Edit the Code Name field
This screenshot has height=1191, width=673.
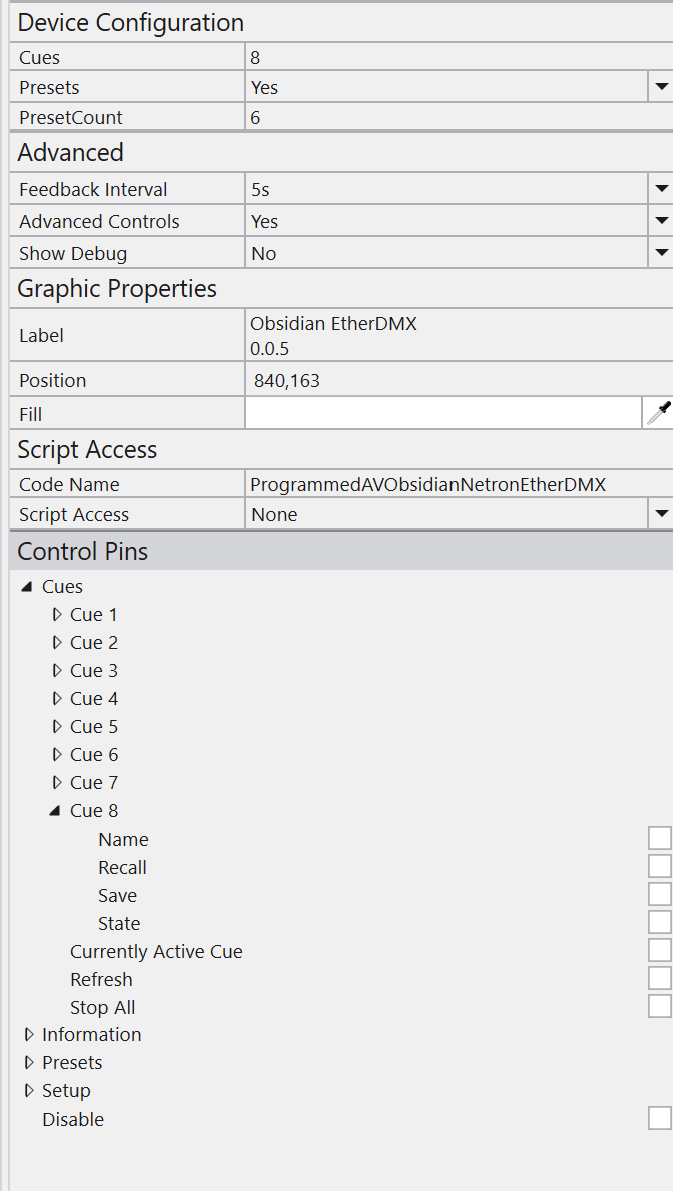(x=459, y=484)
